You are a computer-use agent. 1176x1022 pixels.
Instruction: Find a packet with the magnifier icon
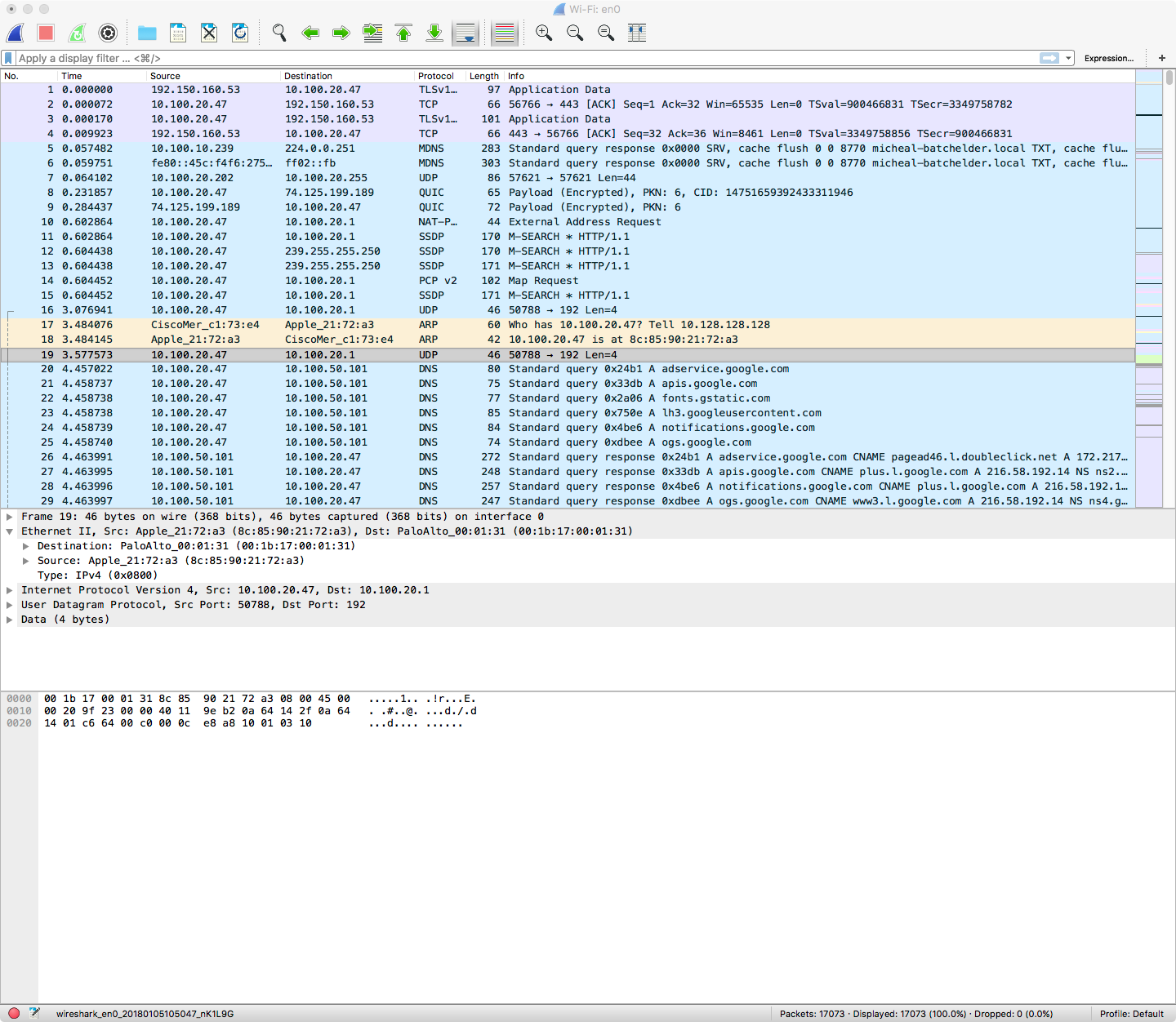click(x=279, y=33)
